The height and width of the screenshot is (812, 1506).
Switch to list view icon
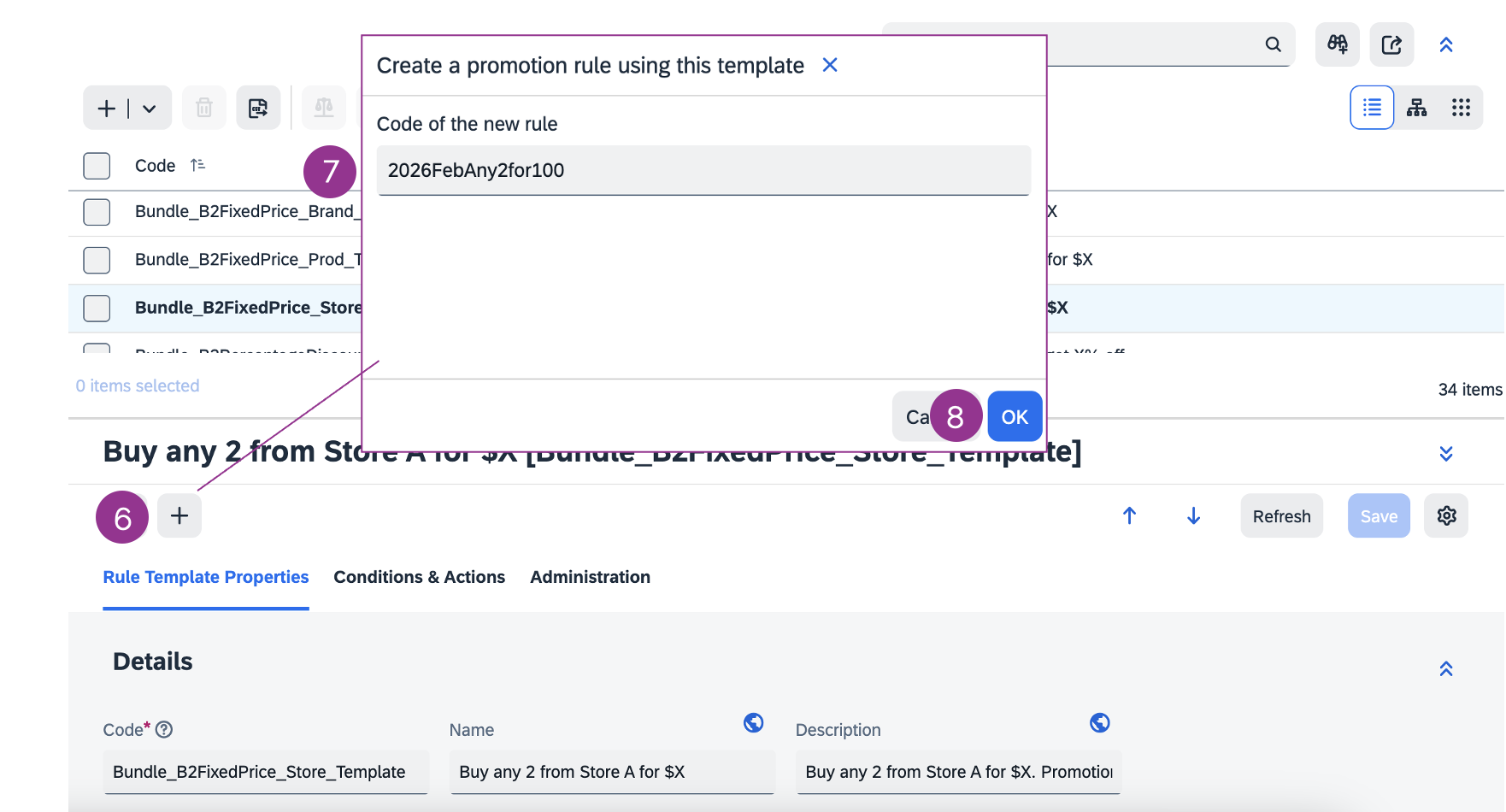point(1372,108)
